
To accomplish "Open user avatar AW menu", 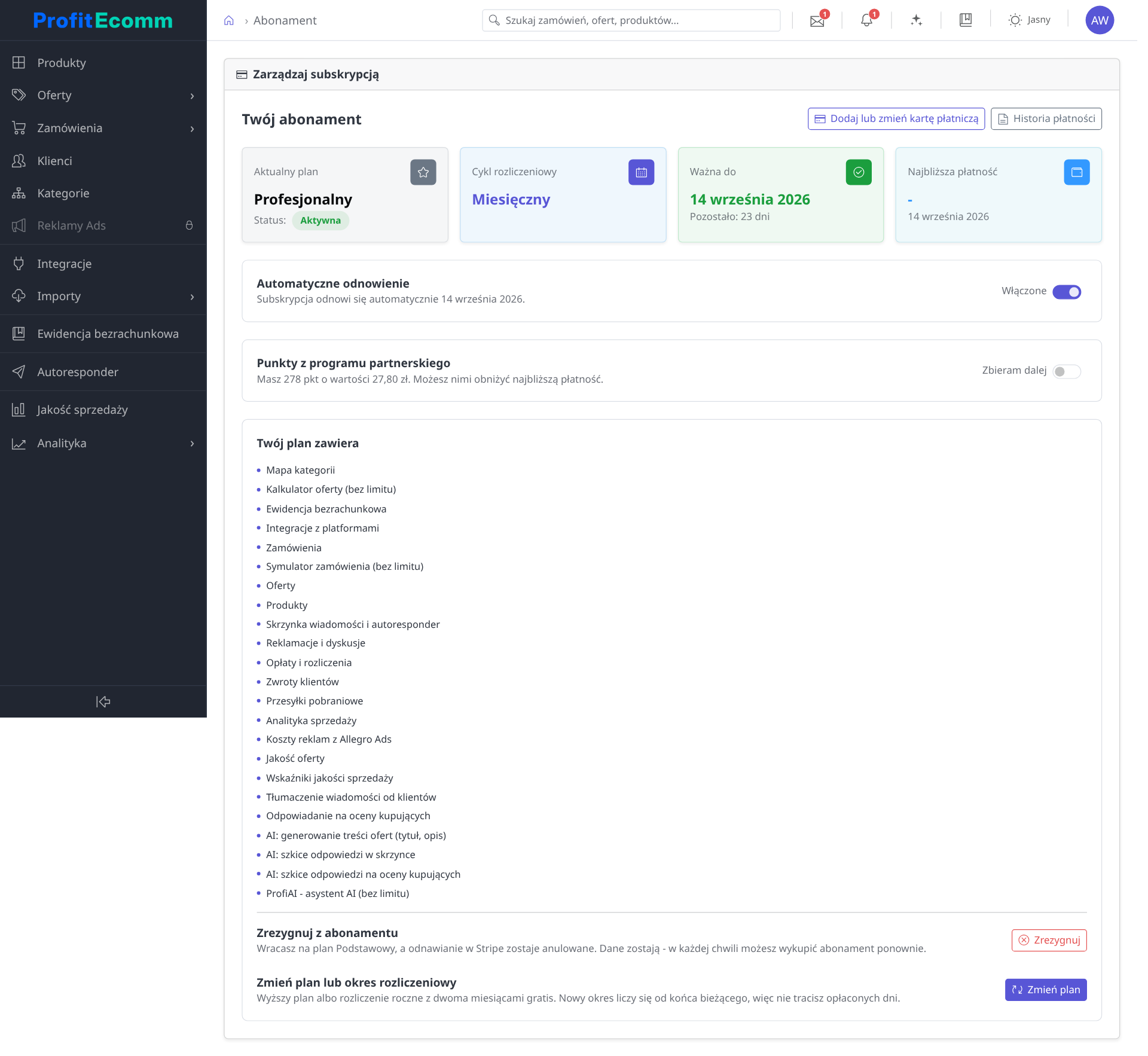I will click(x=1100, y=20).
